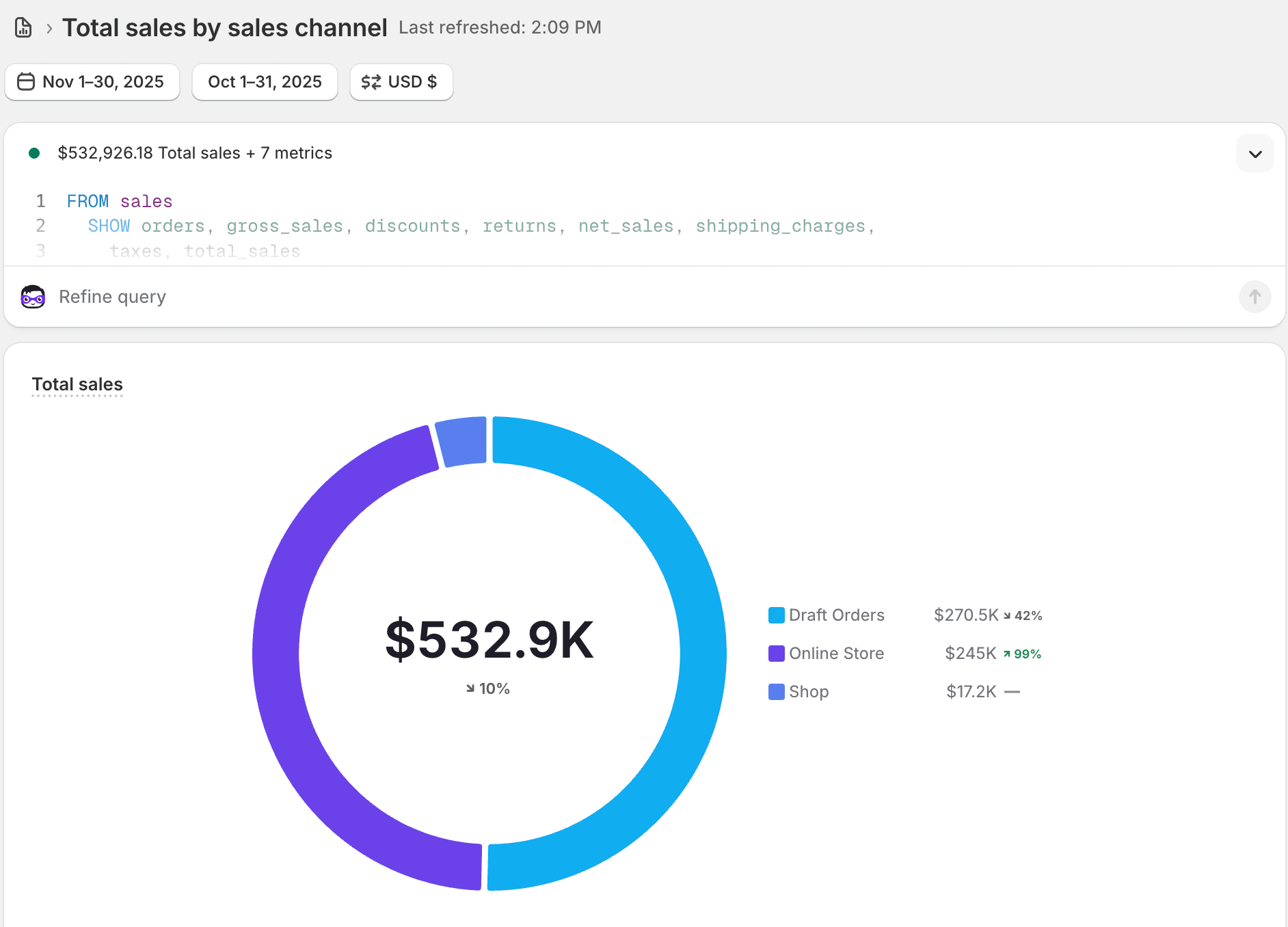
Task: Switch the display currency via USD button
Action: pos(401,81)
